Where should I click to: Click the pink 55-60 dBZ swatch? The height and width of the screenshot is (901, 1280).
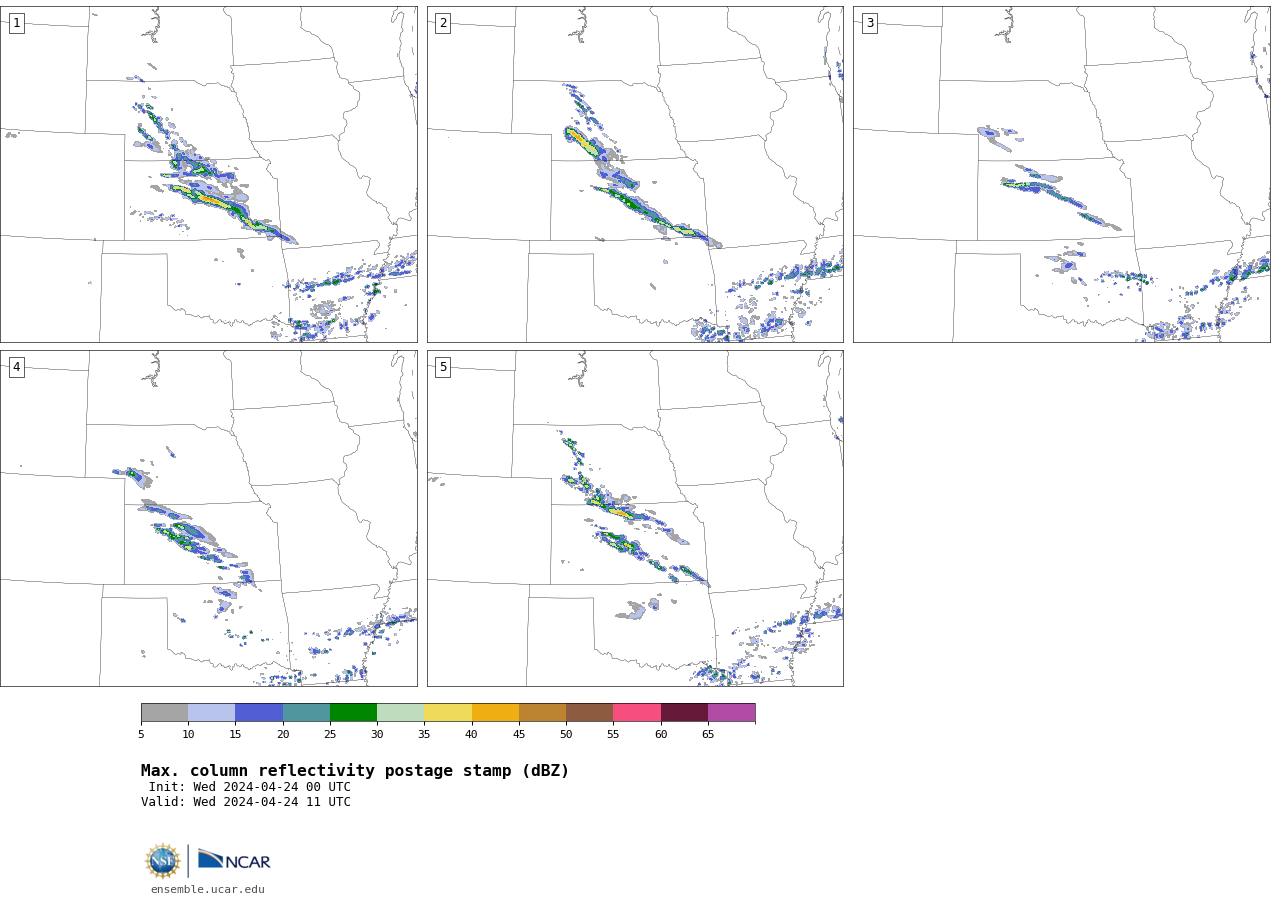click(637, 713)
